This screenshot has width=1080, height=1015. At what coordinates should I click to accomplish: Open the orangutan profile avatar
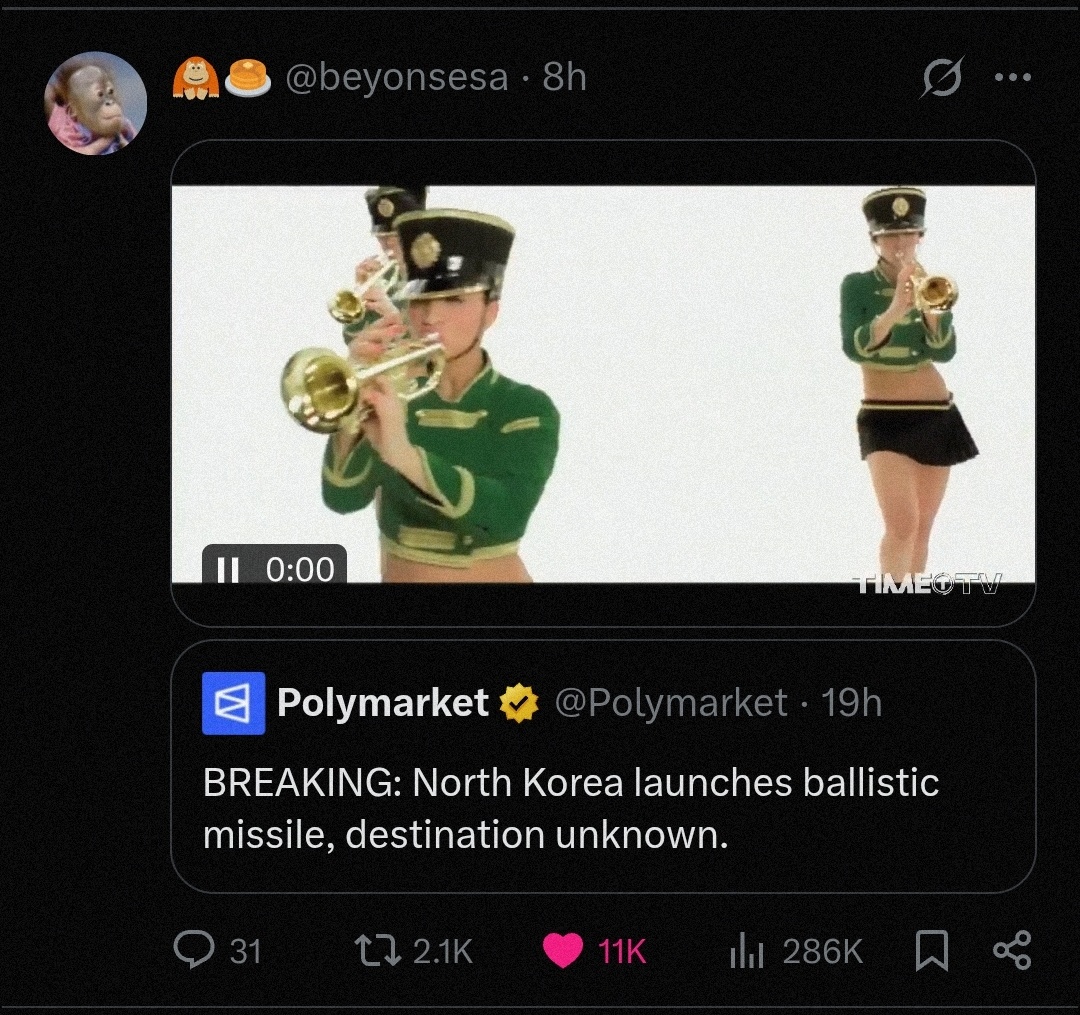(x=96, y=103)
